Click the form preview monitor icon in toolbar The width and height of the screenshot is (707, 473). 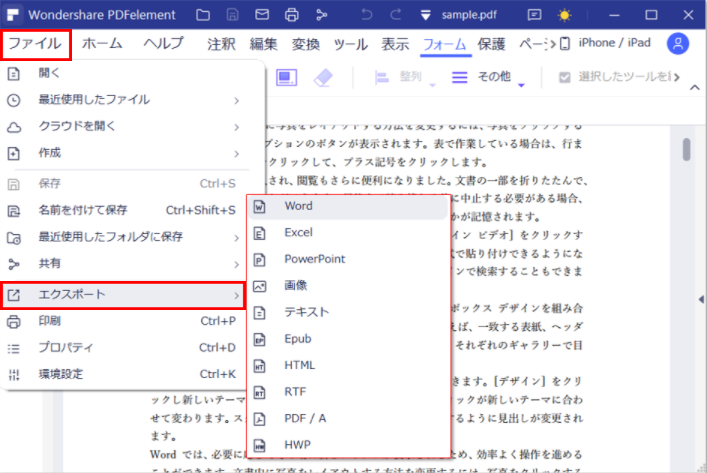tap(287, 77)
